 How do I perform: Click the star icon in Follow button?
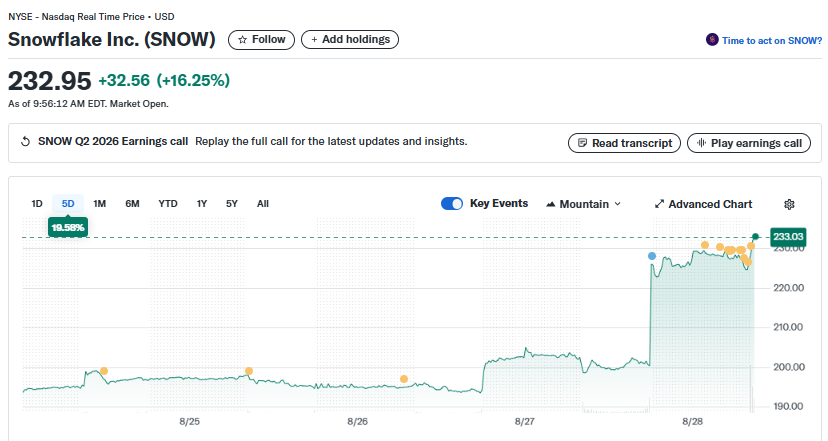(242, 40)
